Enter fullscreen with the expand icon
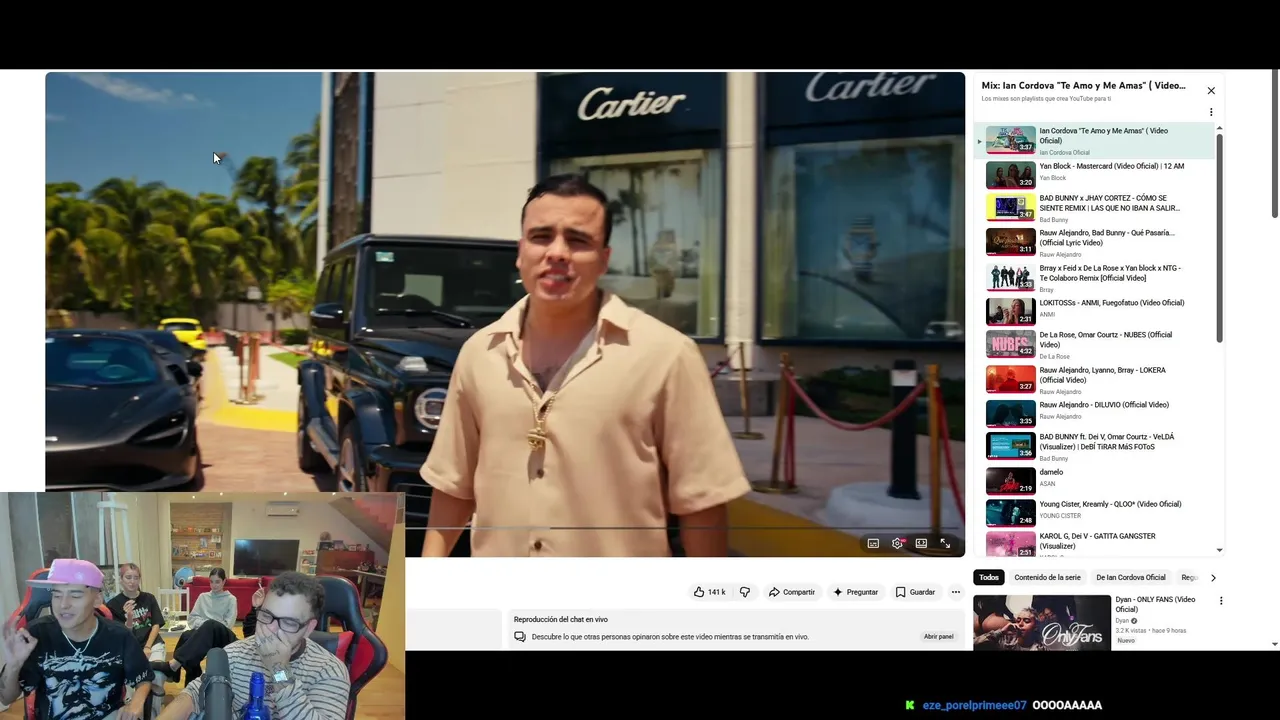Screen dimensions: 1280x720 coord(945,543)
